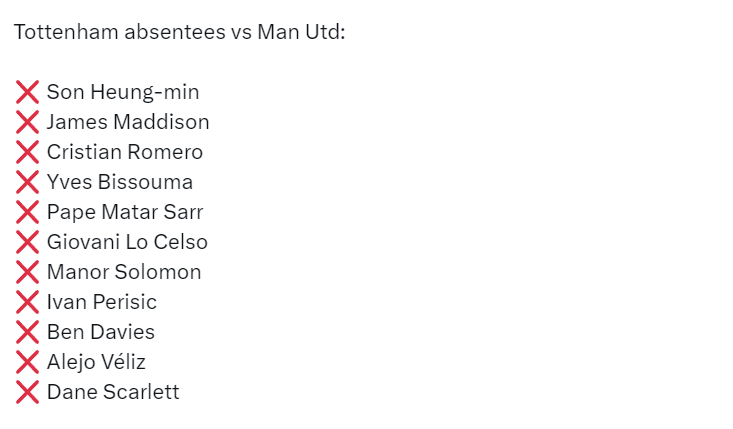Click the name Son Heung-min
This screenshot has height=429, width=733.
tap(123, 92)
